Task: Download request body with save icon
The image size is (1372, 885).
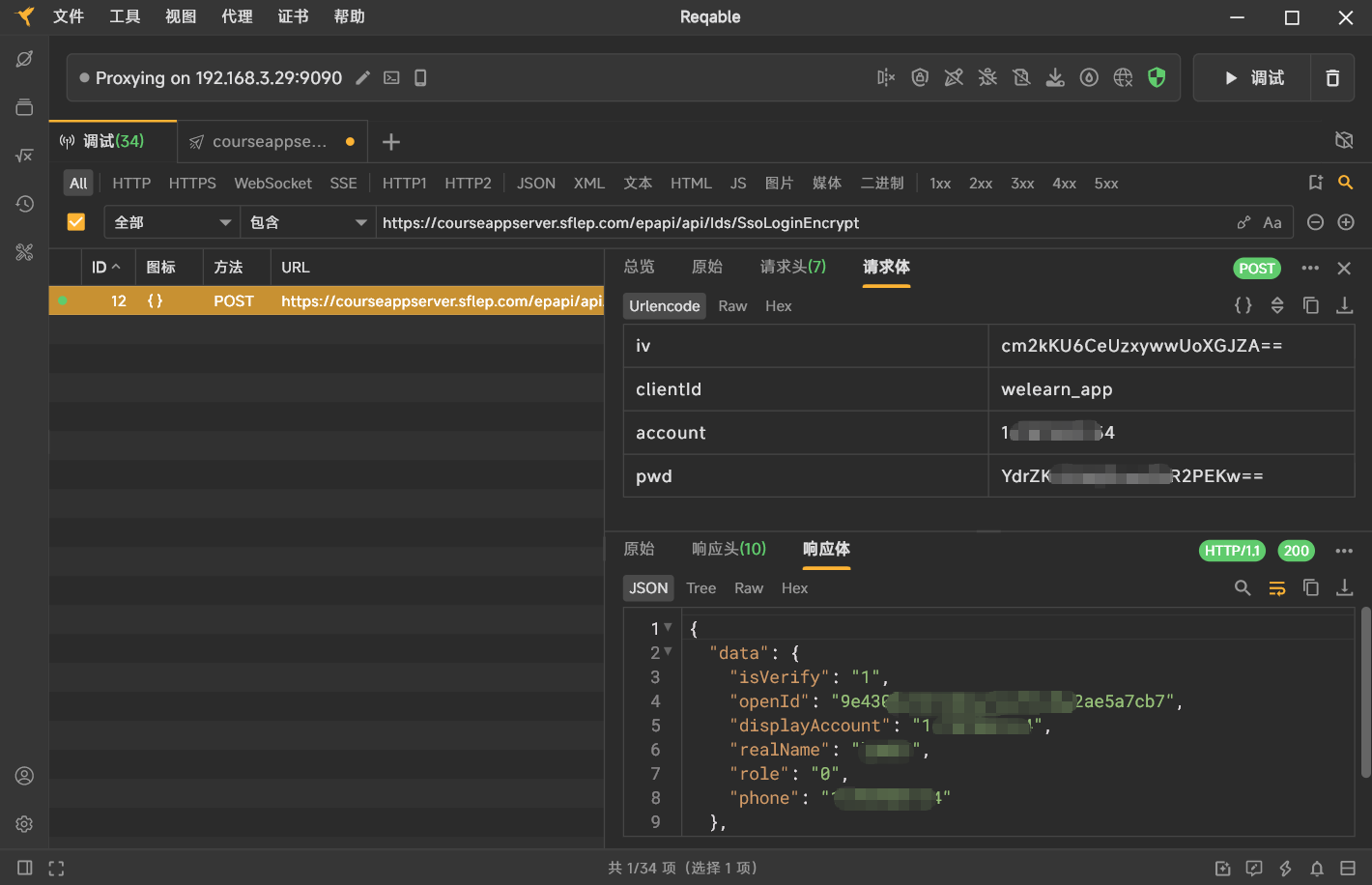Action: pyautogui.click(x=1344, y=305)
